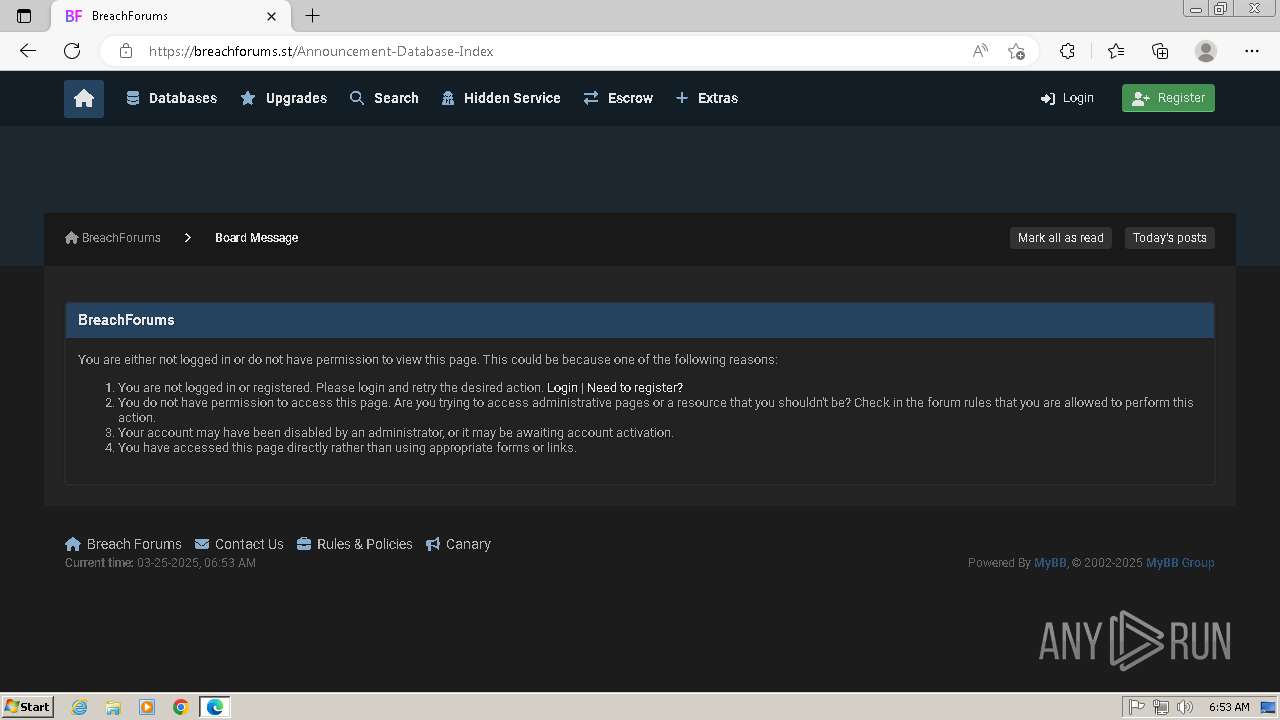Click the green Register button
Screen dimensions: 1280x720
coord(1168,98)
